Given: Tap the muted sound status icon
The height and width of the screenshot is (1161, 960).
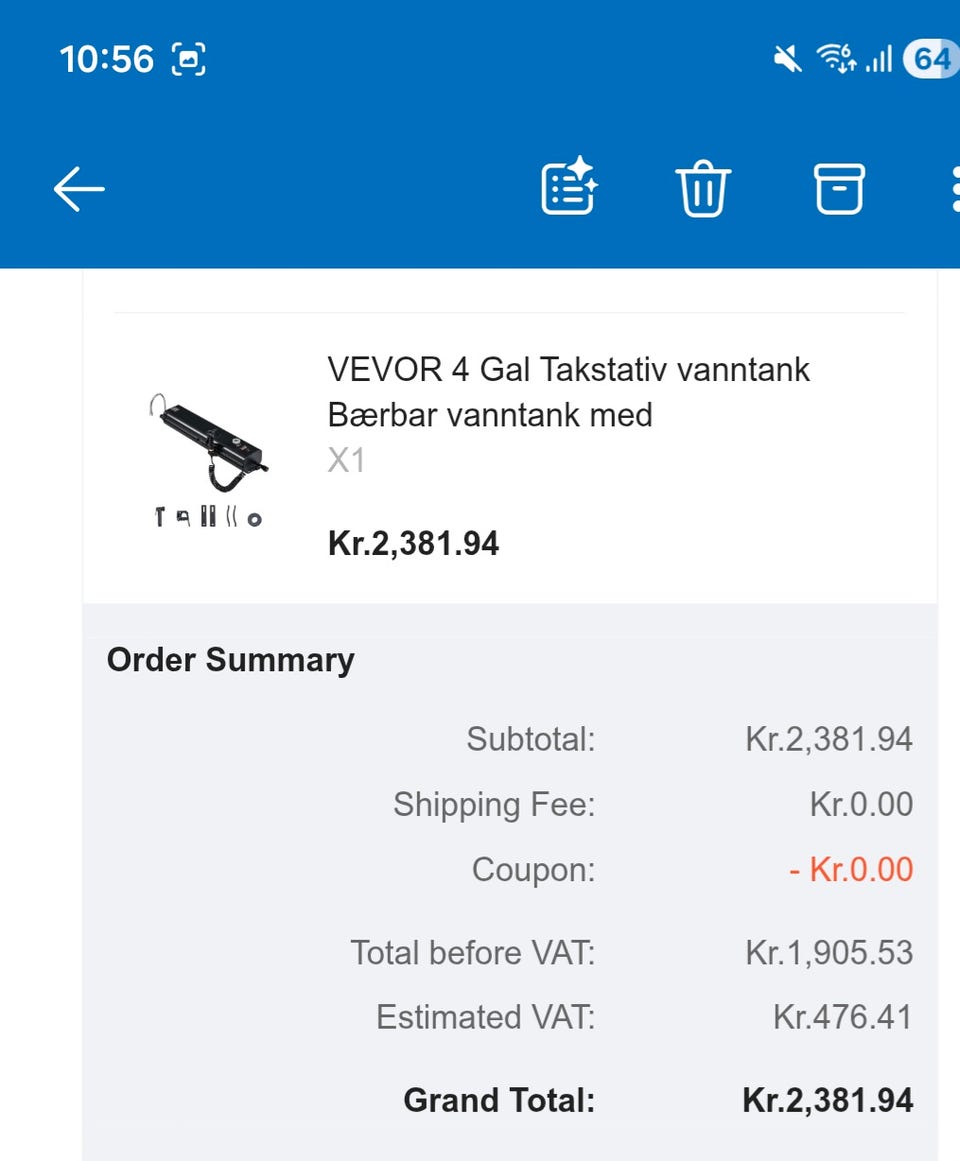Looking at the screenshot, I should 788,60.
